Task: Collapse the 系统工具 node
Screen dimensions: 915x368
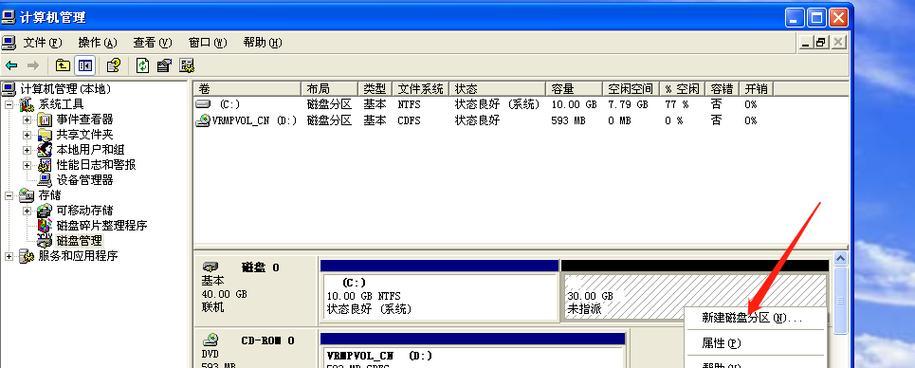Action: click(x=9, y=104)
